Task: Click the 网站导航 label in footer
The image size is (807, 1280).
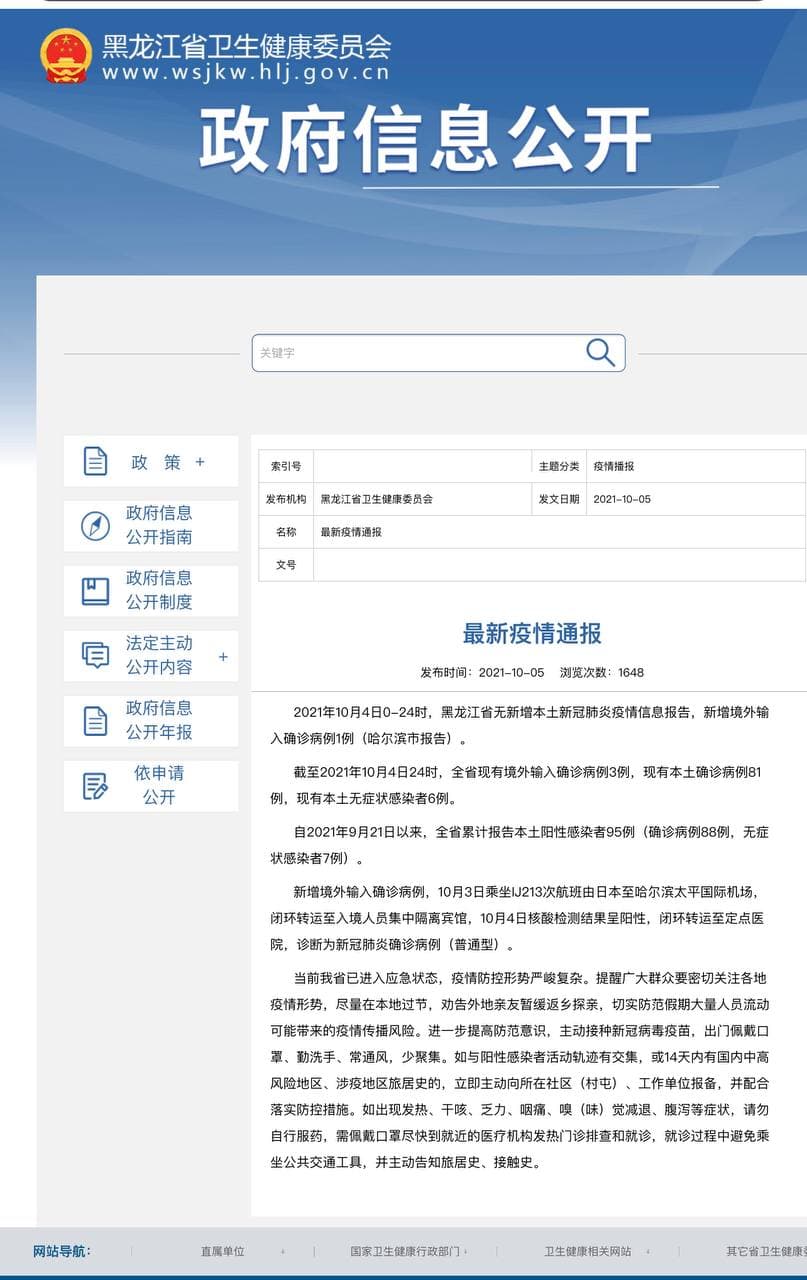Action: pyautogui.click(x=62, y=1251)
